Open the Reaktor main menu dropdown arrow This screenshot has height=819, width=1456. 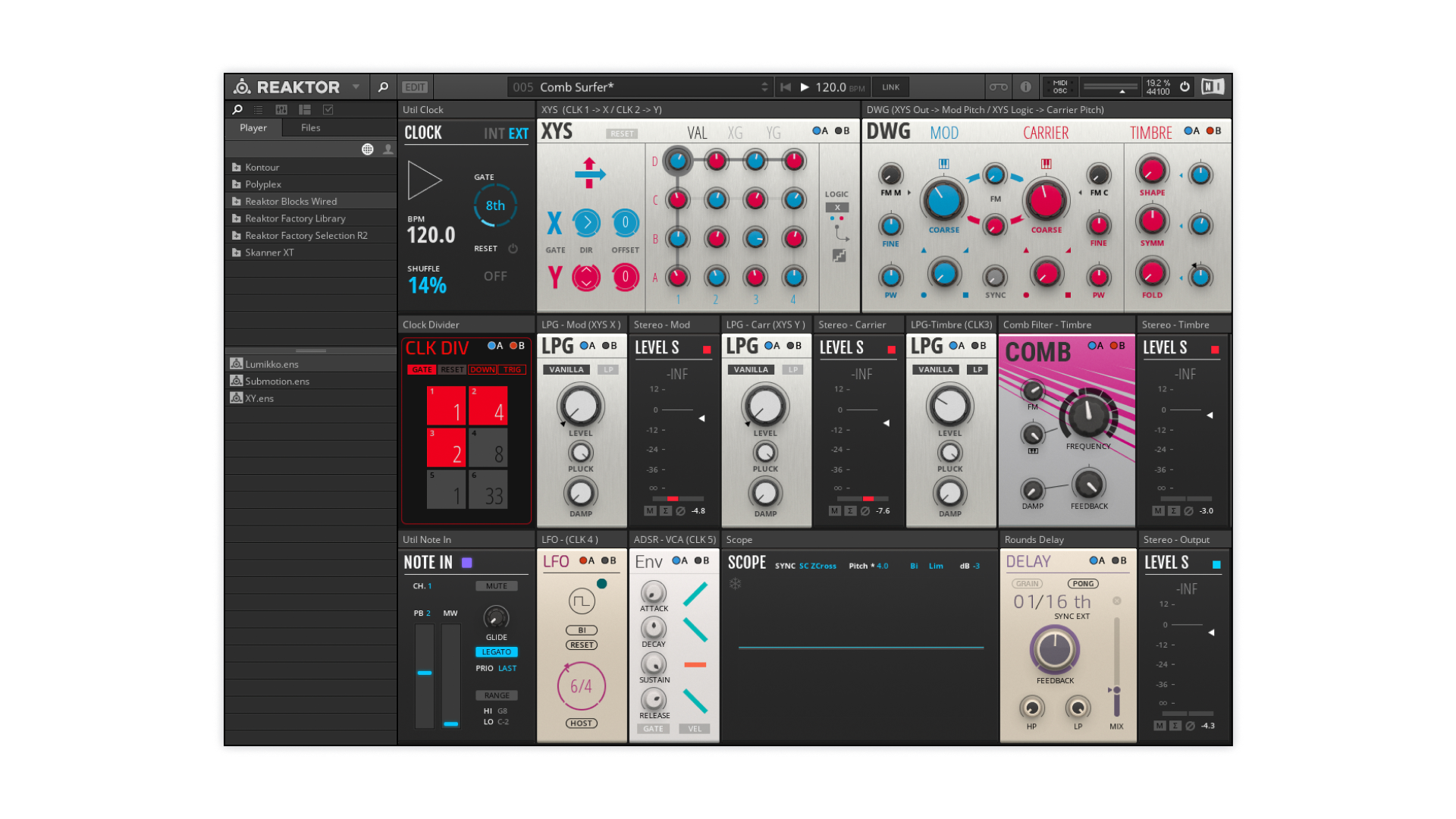(x=356, y=87)
